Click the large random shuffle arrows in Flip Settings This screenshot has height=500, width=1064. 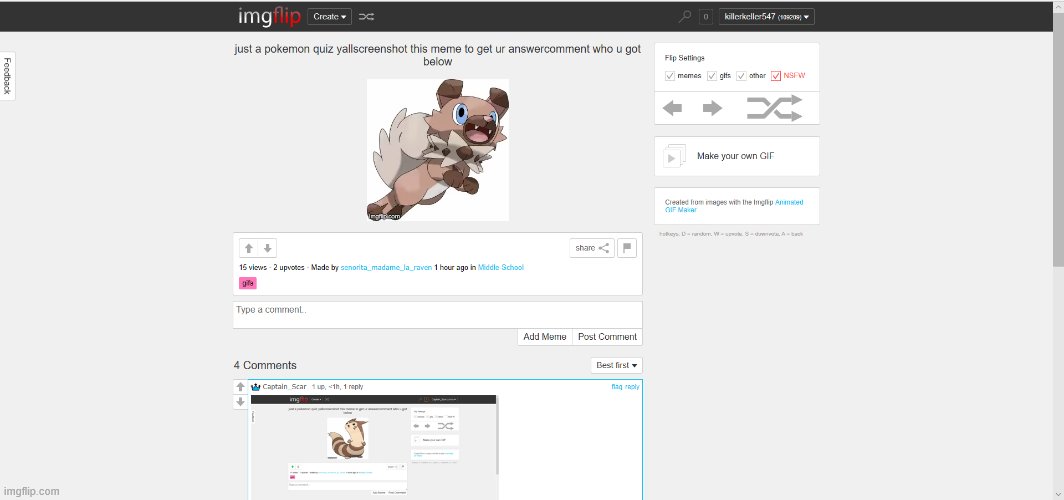(775, 108)
